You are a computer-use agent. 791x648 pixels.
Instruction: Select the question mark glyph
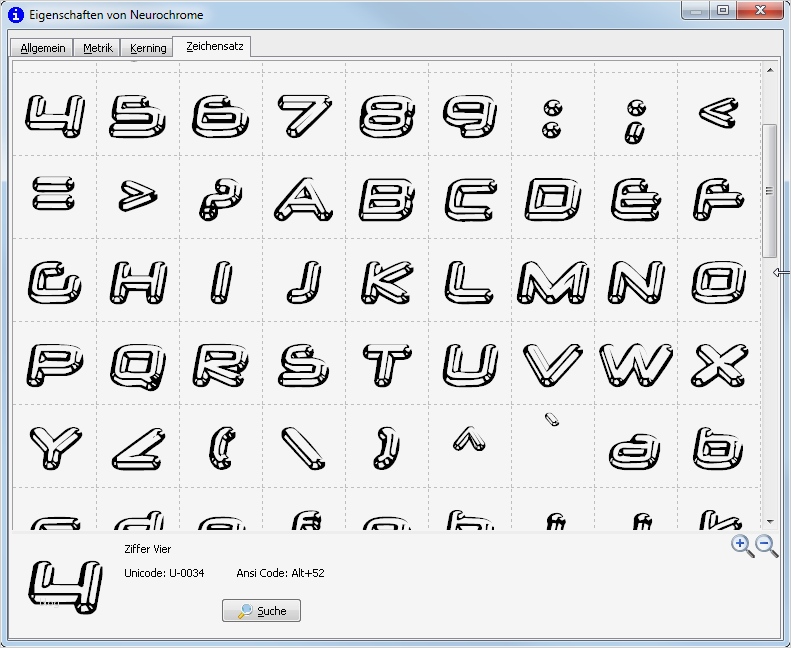pyautogui.click(x=221, y=198)
